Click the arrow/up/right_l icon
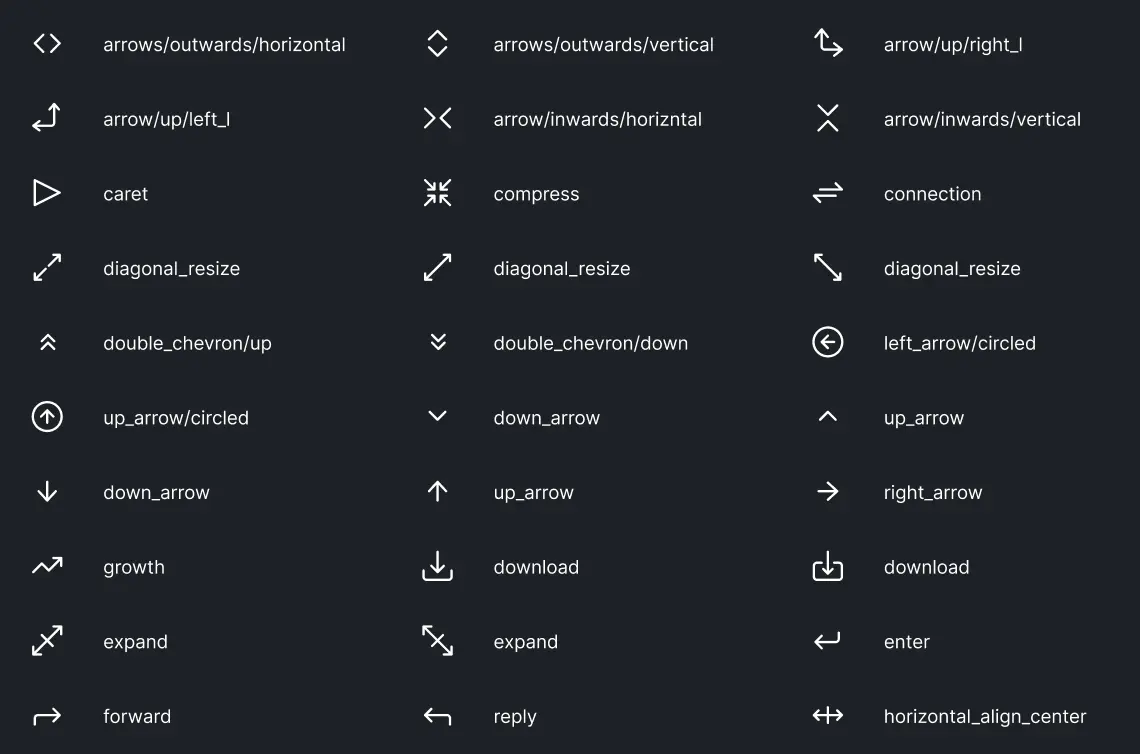 828,44
